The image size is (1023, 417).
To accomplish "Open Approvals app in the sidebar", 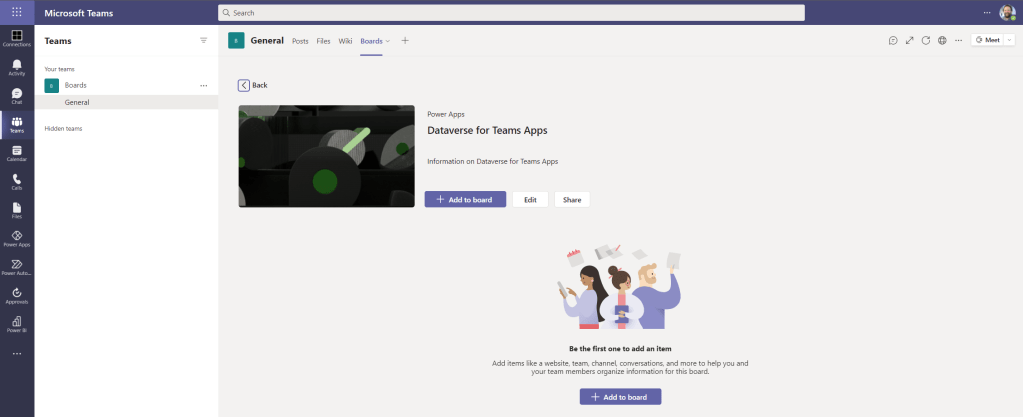I will click(17, 295).
